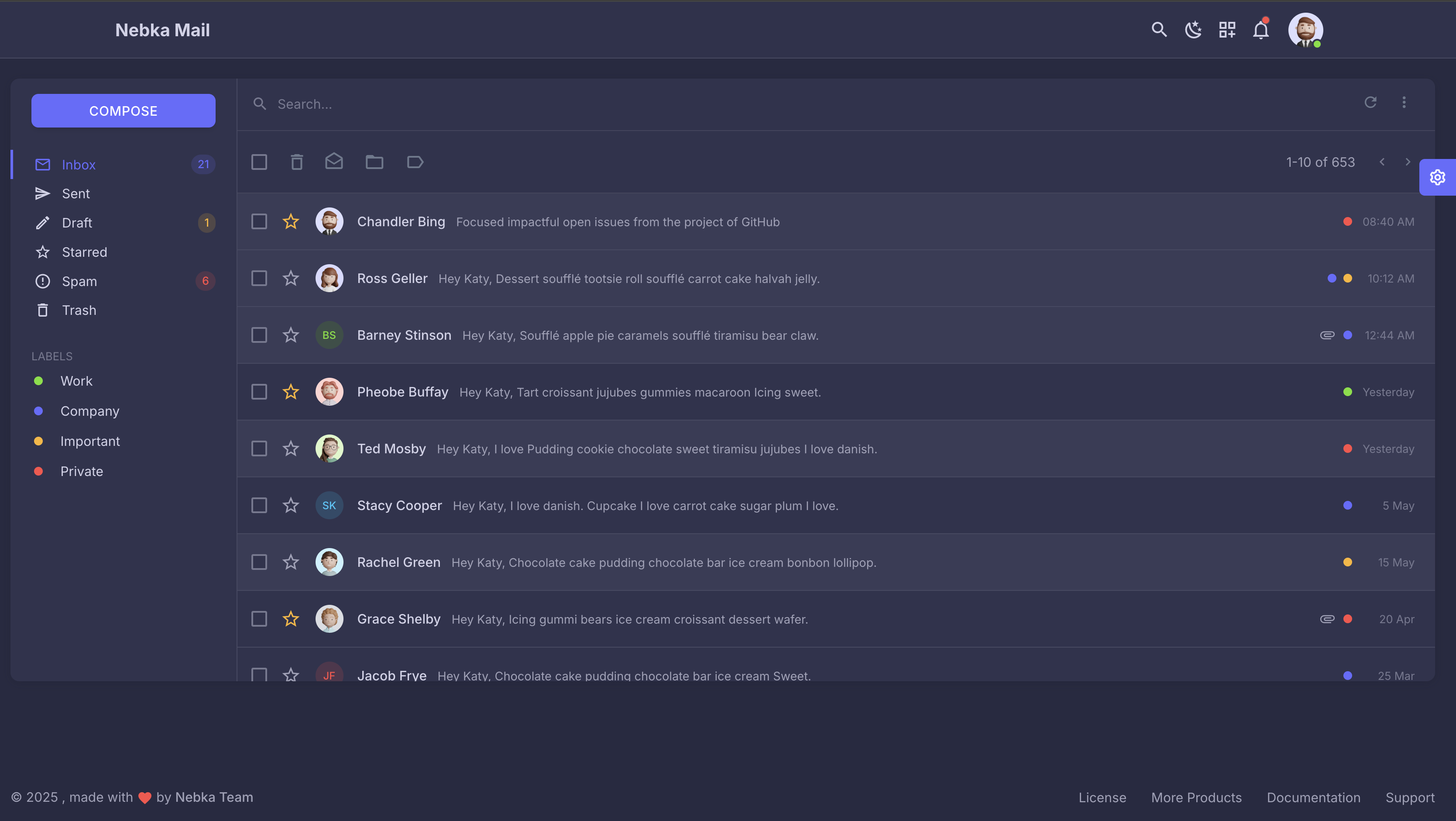Viewport: 1456px width, 821px height.
Task: Mark selected emails as read with envelope icon
Action: 333,162
